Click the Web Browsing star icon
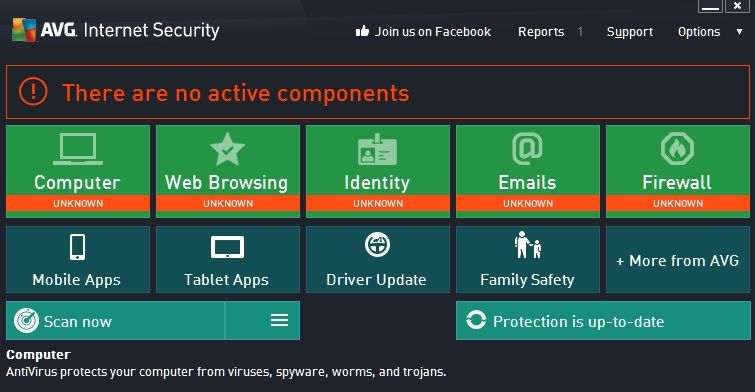Screen dimensions: 755x392 [227, 149]
